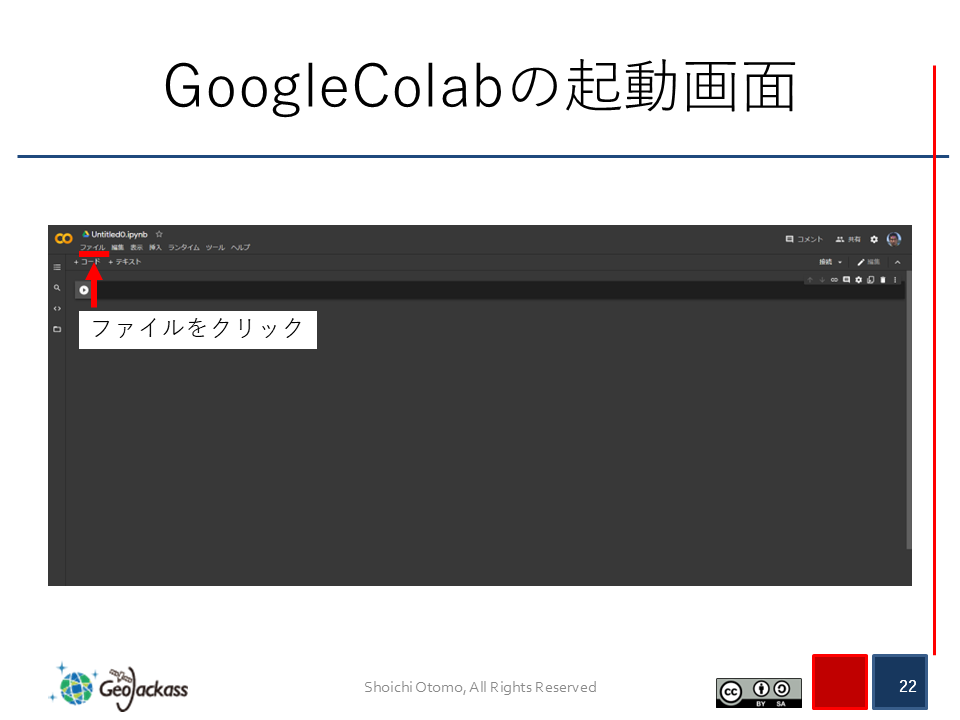Click the notebook's vertical scrollbar
This screenshot has height=720, width=960.
pos(908,420)
